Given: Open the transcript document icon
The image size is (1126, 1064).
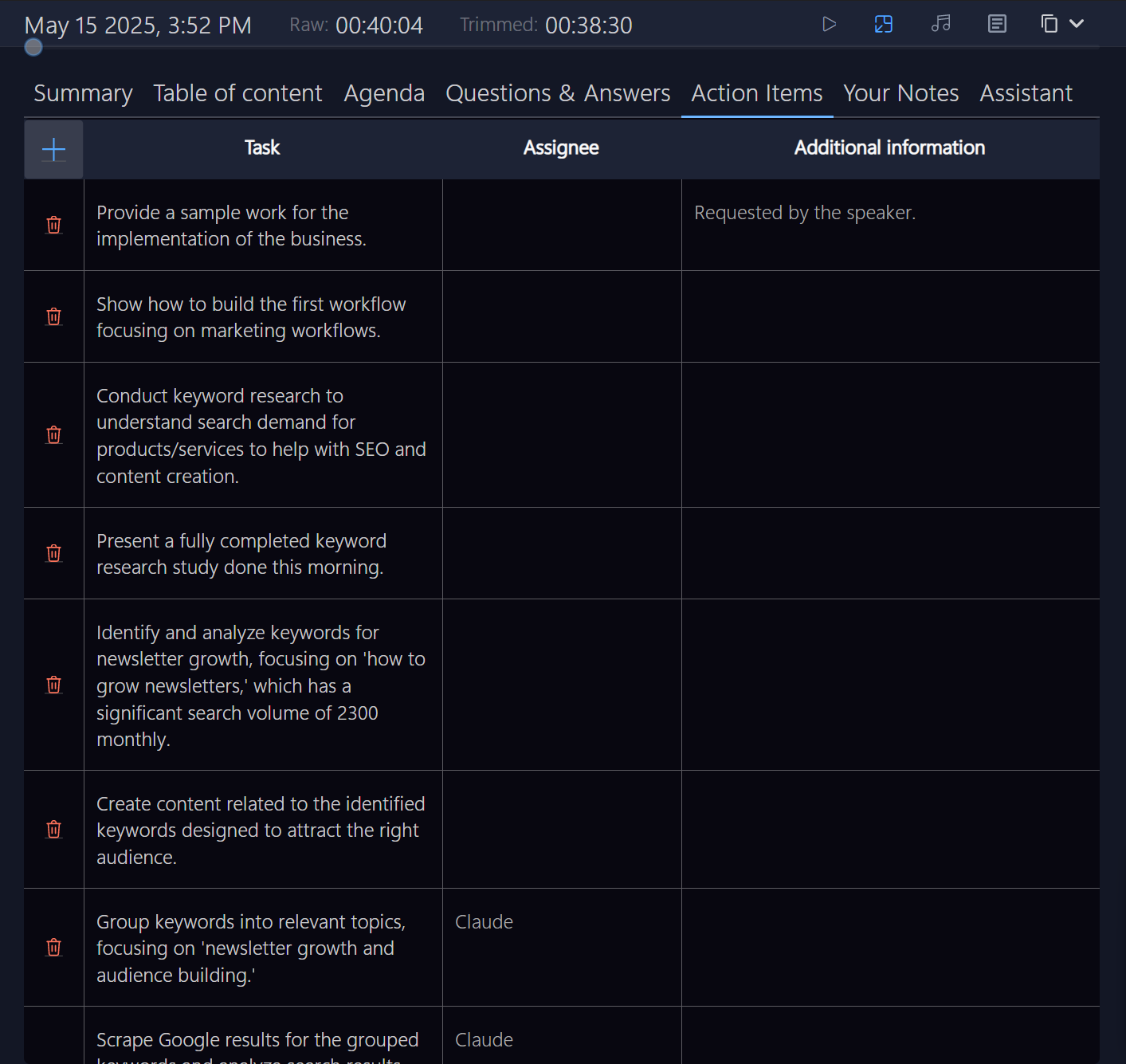Looking at the screenshot, I should 997,24.
